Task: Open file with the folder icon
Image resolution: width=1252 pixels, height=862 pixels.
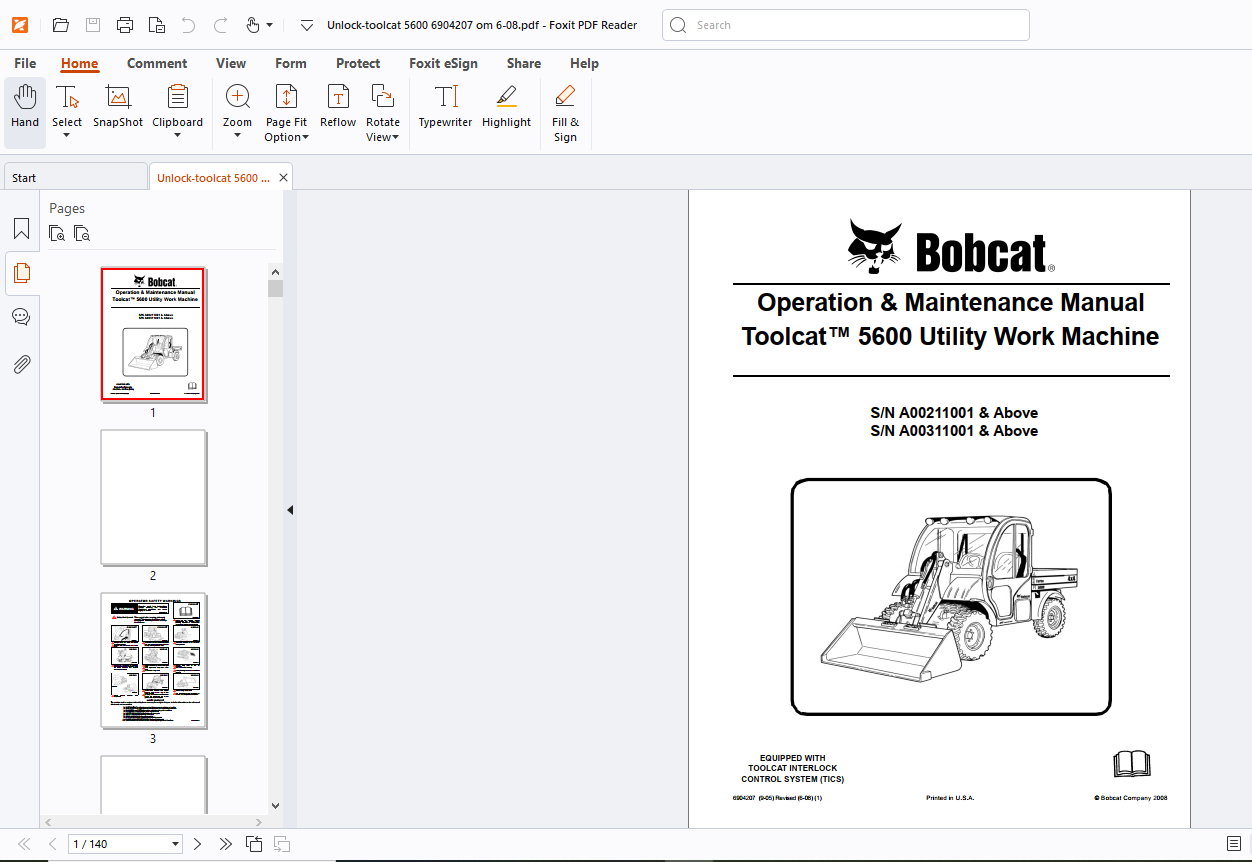Action: click(61, 25)
